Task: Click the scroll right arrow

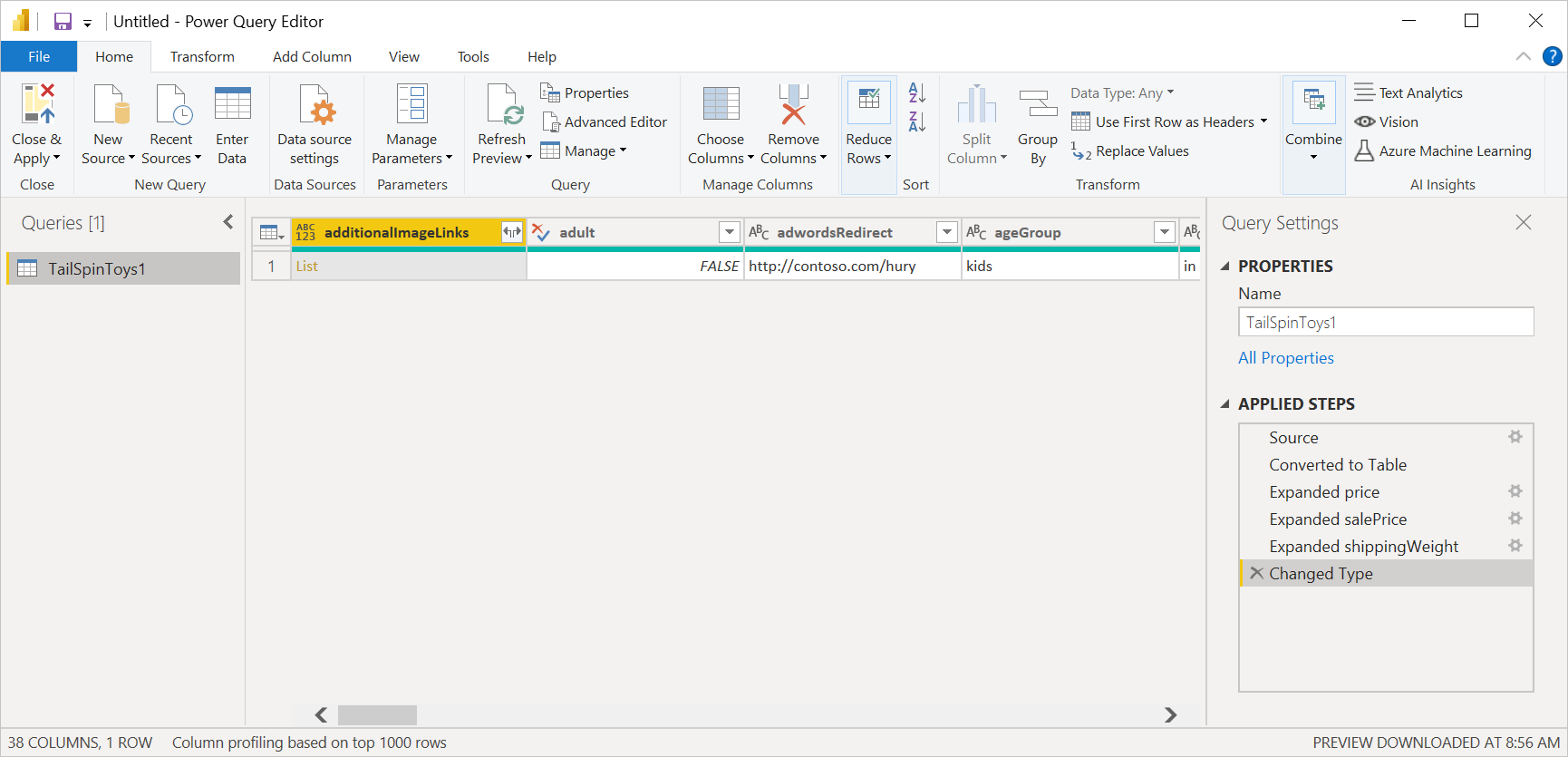Action: point(1170,715)
